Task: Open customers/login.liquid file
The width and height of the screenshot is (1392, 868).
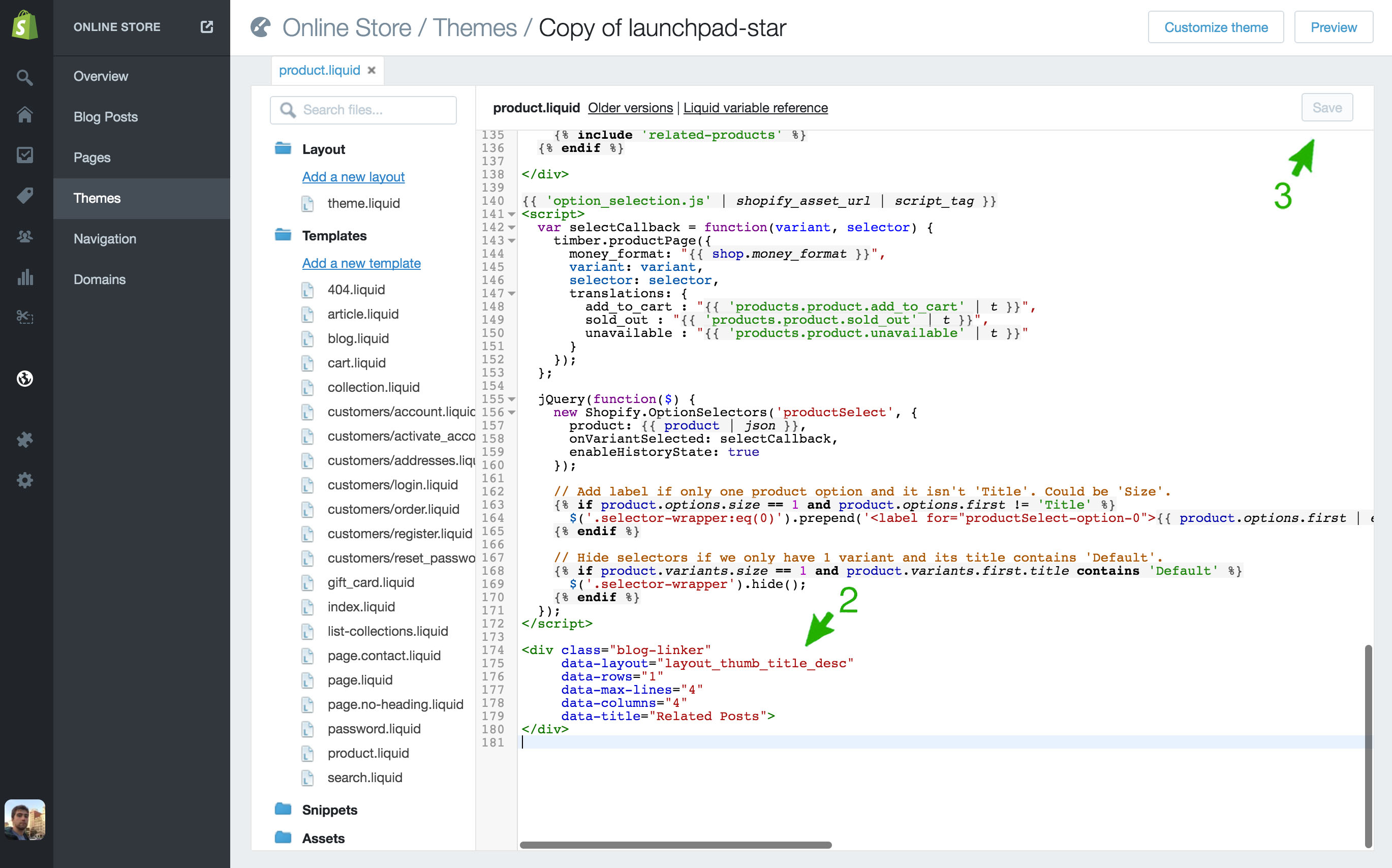Action: pyautogui.click(x=393, y=485)
